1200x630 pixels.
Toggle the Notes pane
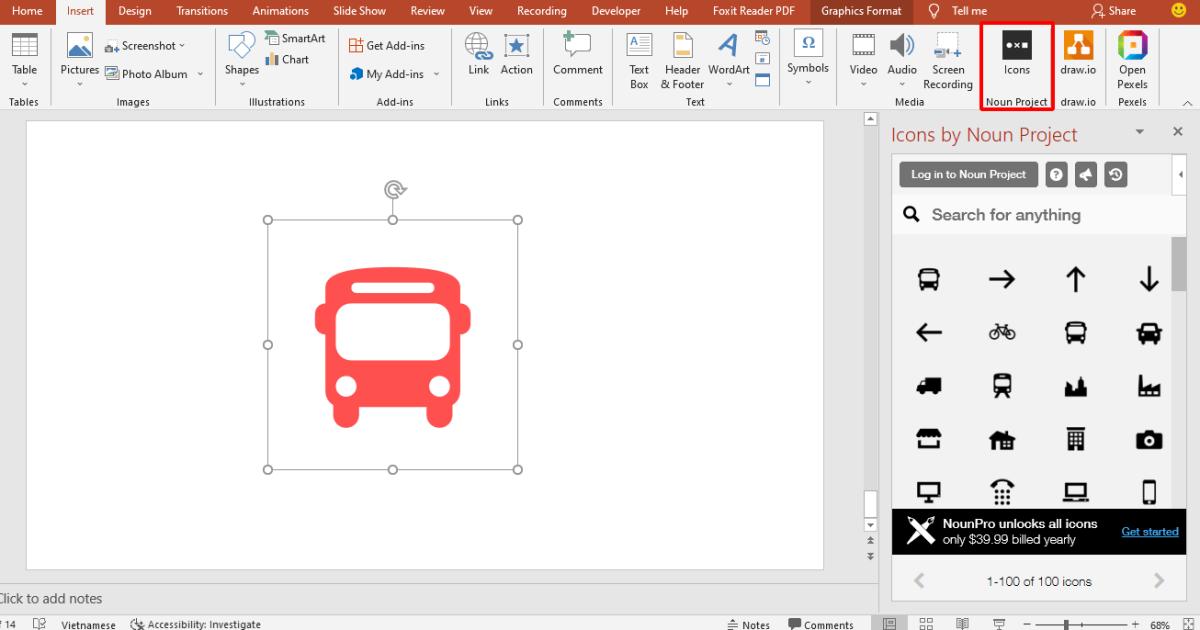pyautogui.click(x=748, y=623)
